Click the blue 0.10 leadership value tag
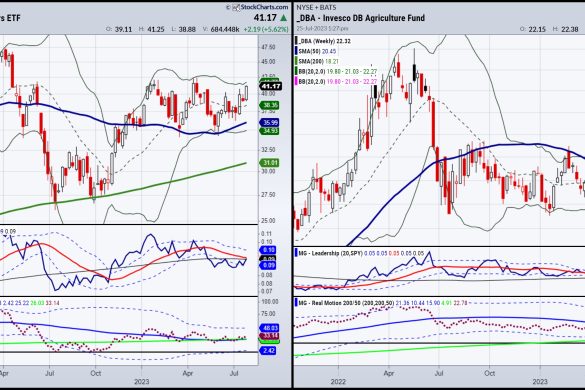585x390 pixels. (x=268, y=250)
